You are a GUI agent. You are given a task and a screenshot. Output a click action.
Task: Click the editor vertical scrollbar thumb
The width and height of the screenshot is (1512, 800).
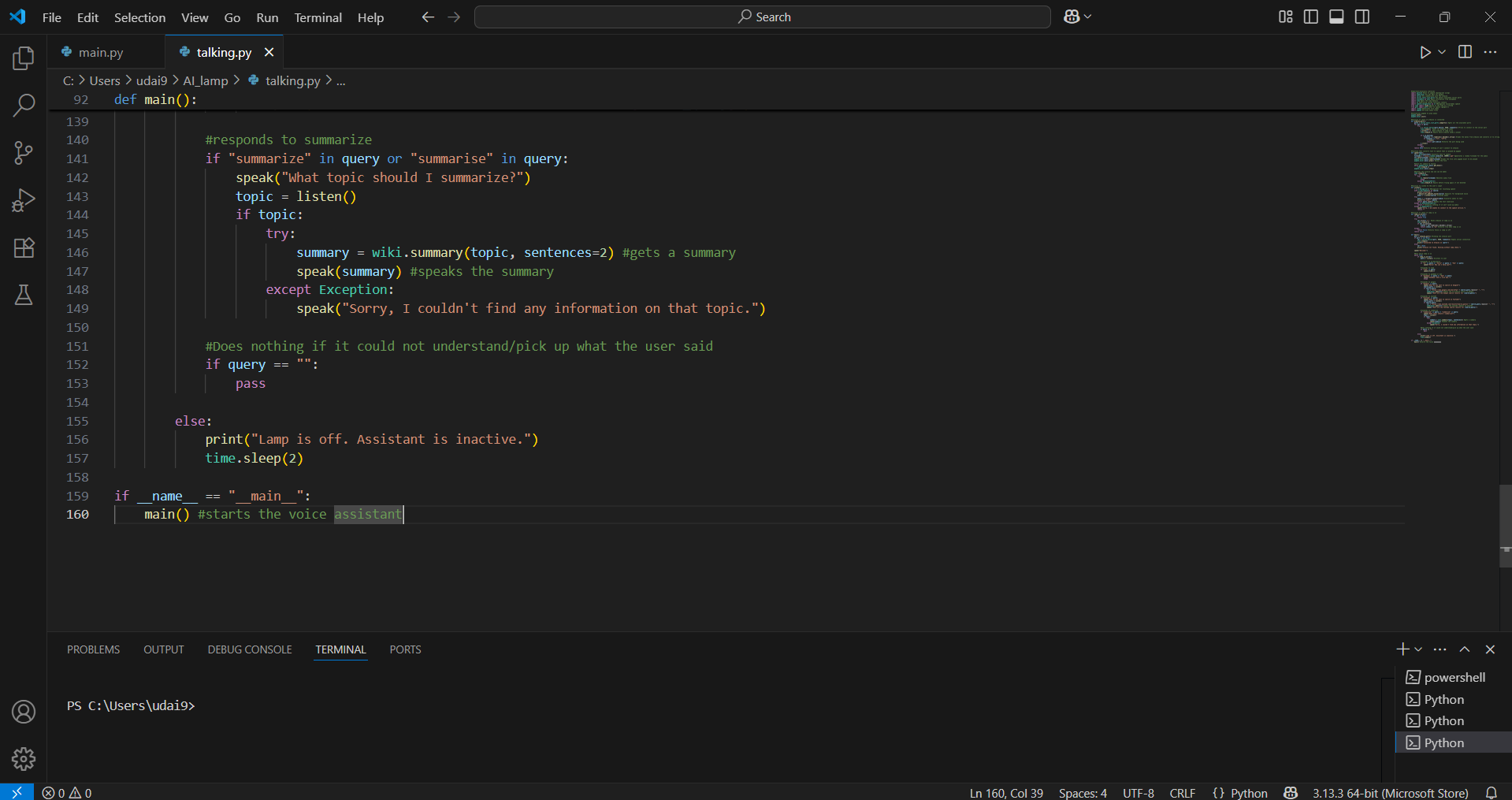pos(1506,526)
